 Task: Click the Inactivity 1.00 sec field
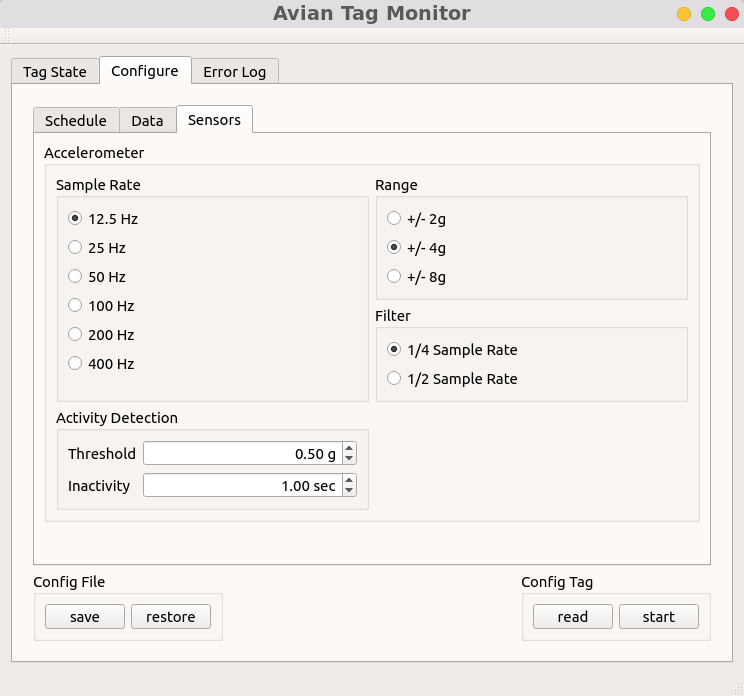point(243,485)
